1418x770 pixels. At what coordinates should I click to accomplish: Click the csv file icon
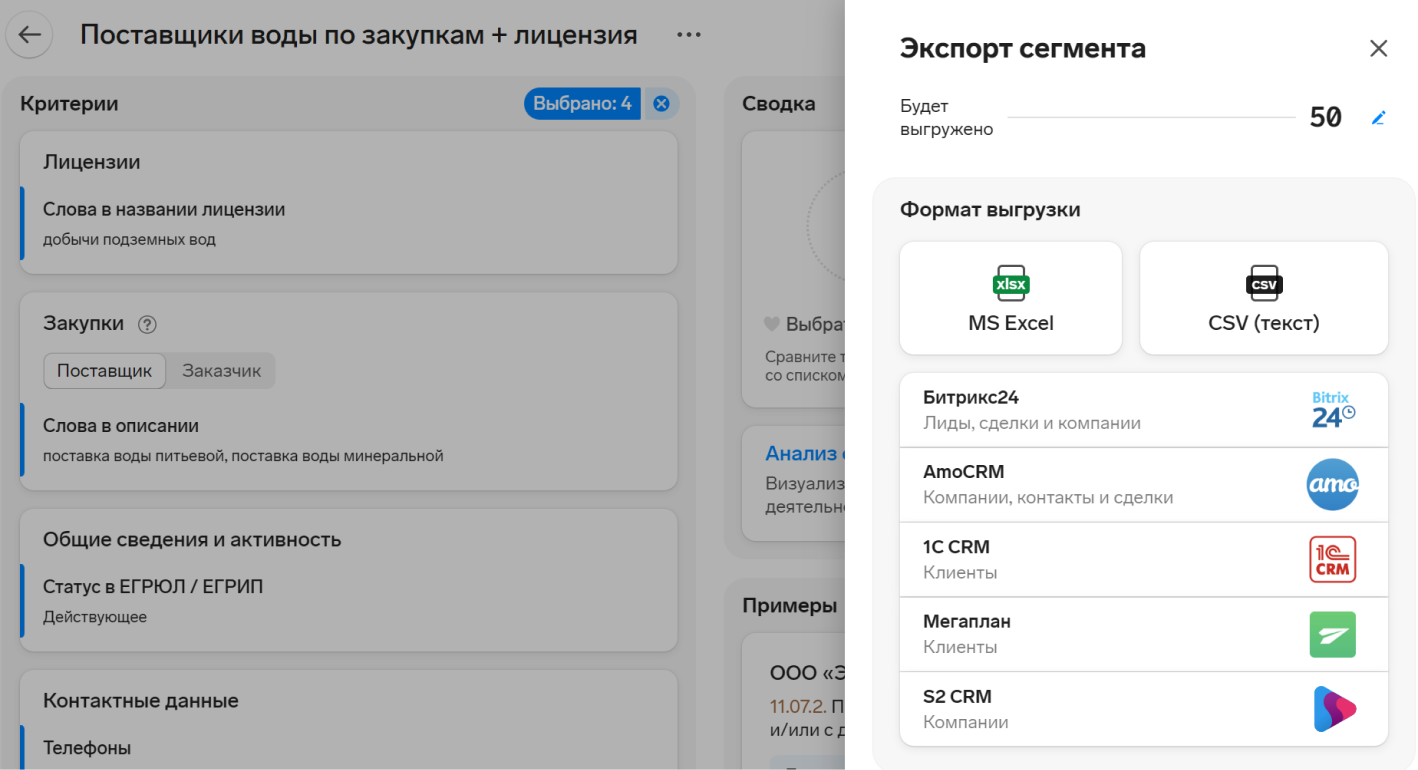coord(1264,284)
